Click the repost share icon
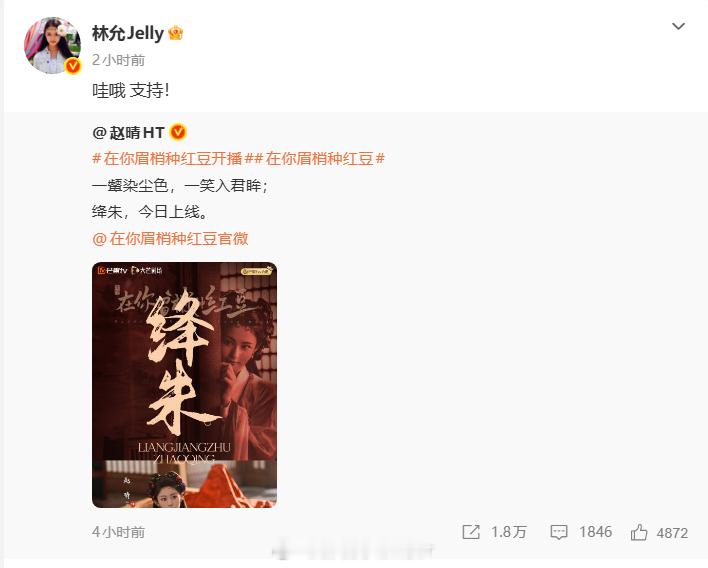The image size is (708, 568). [x=471, y=532]
